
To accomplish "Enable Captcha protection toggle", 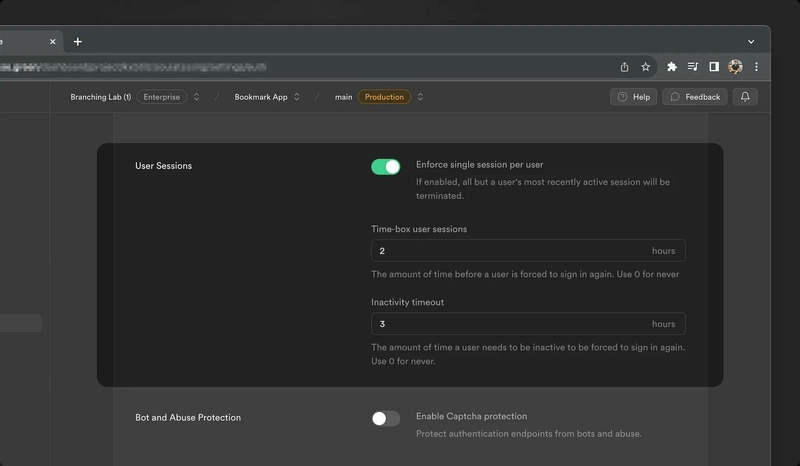I will coord(386,419).
